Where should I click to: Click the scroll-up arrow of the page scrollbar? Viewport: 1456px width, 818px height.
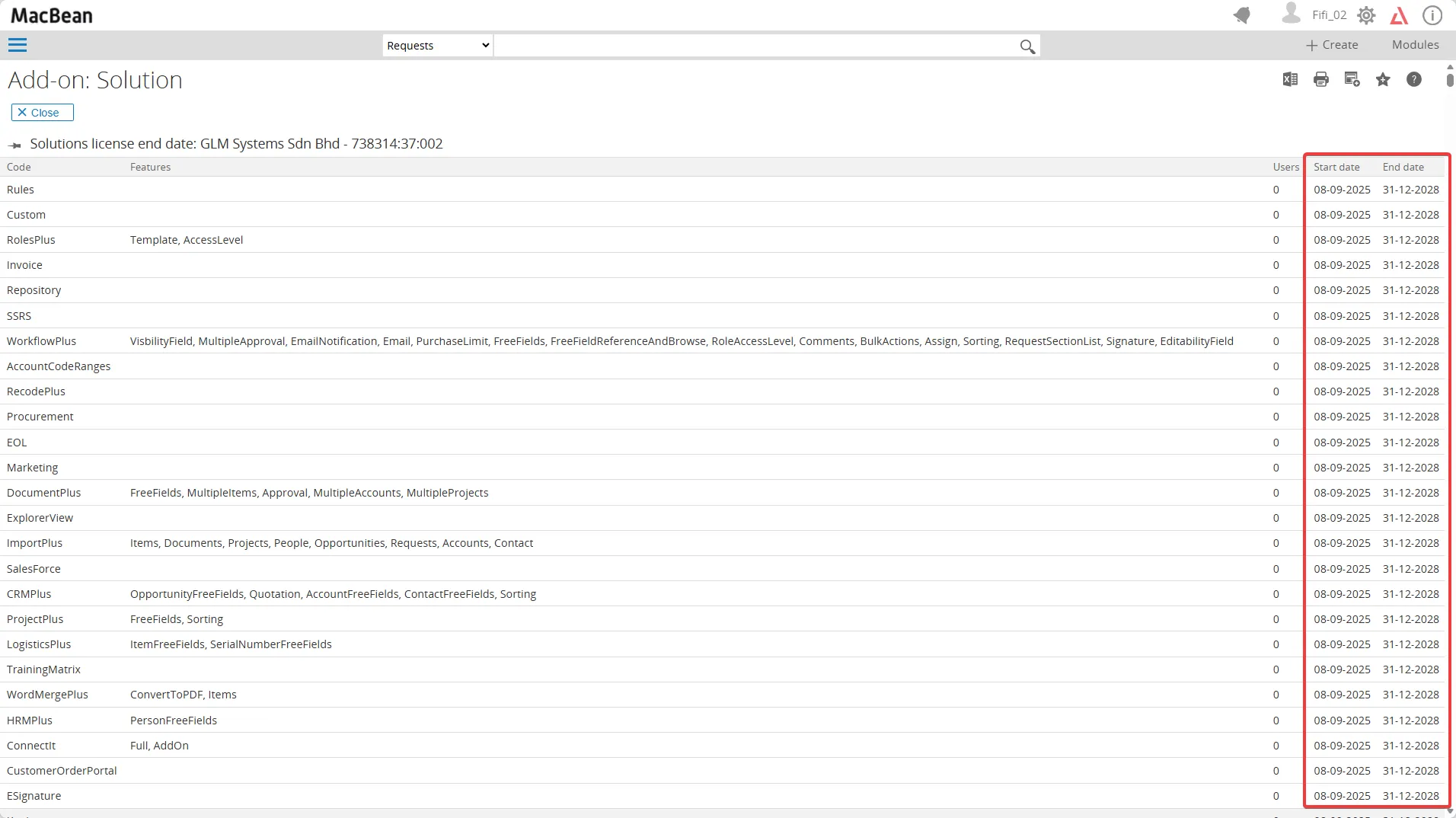point(1450,68)
